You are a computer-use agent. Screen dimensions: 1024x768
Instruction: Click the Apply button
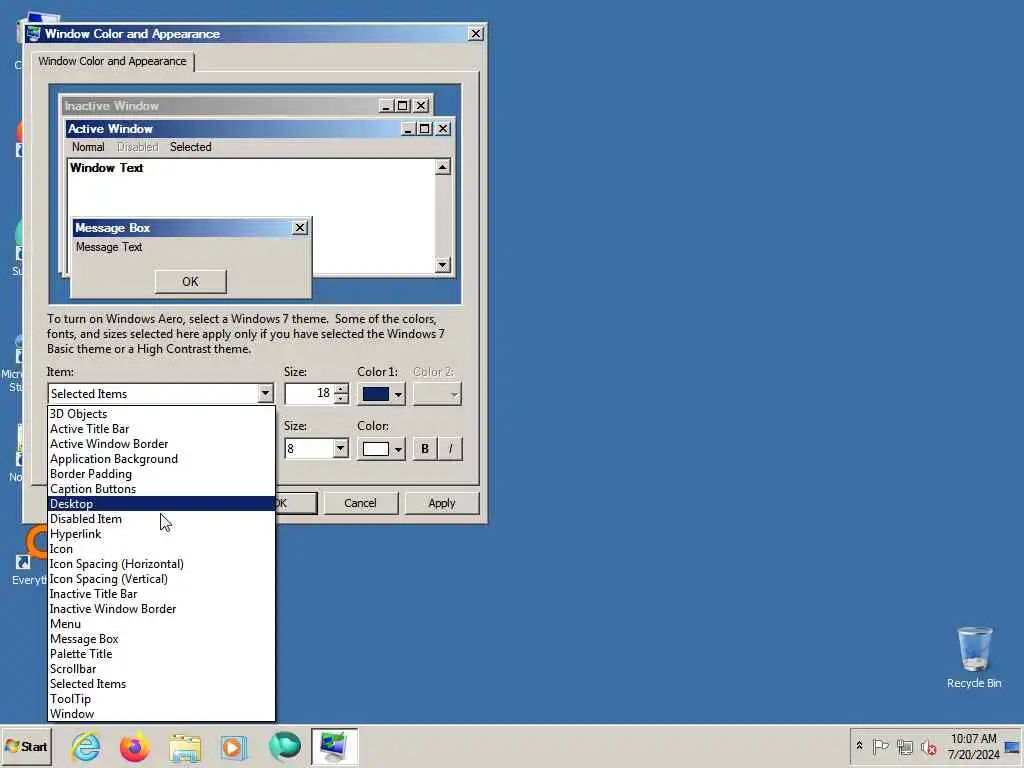[x=442, y=504]
